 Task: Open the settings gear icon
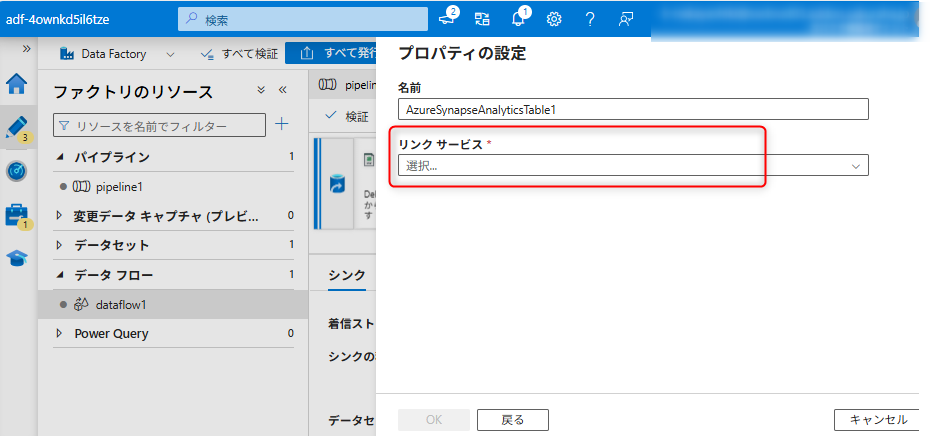coord(554,19)
